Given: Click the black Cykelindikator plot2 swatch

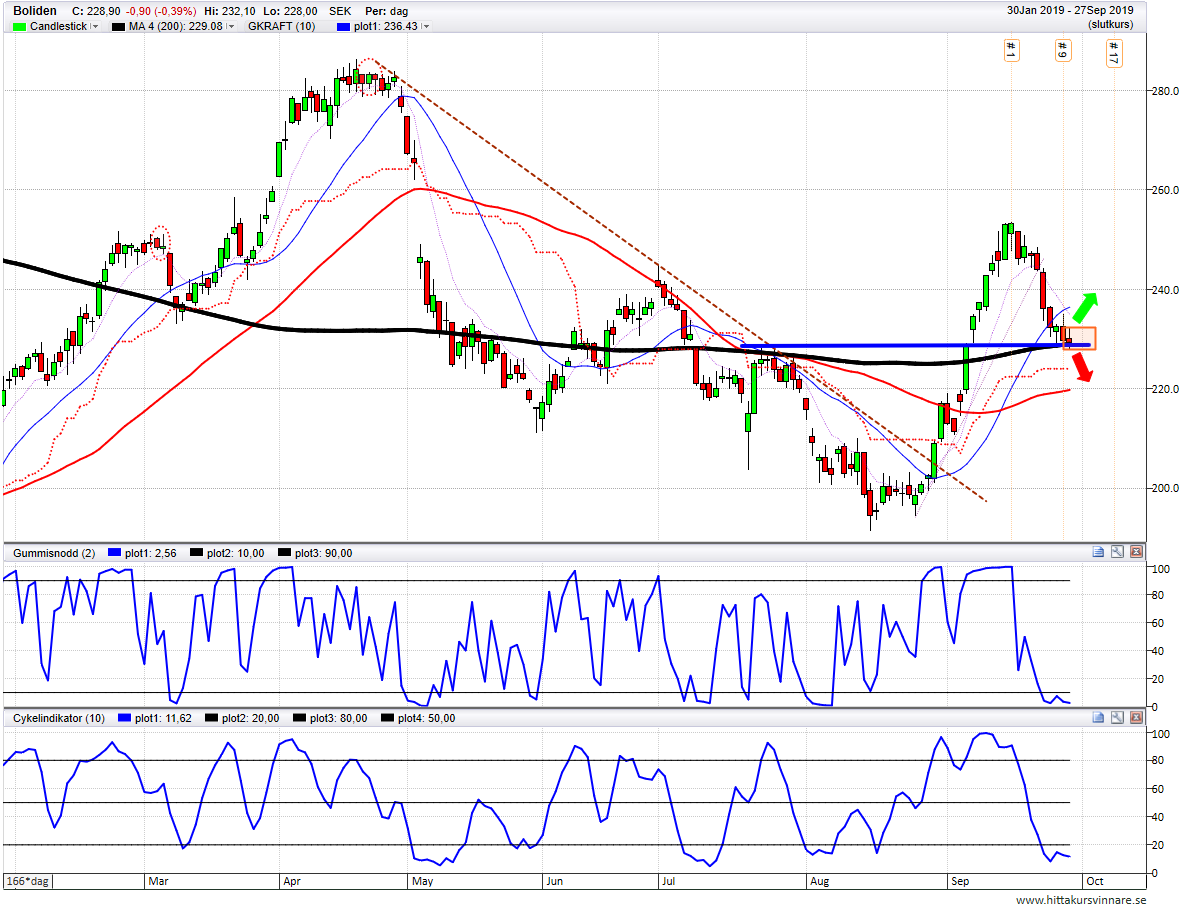Looking at the screenshot, I should click(x=212, y=718).
